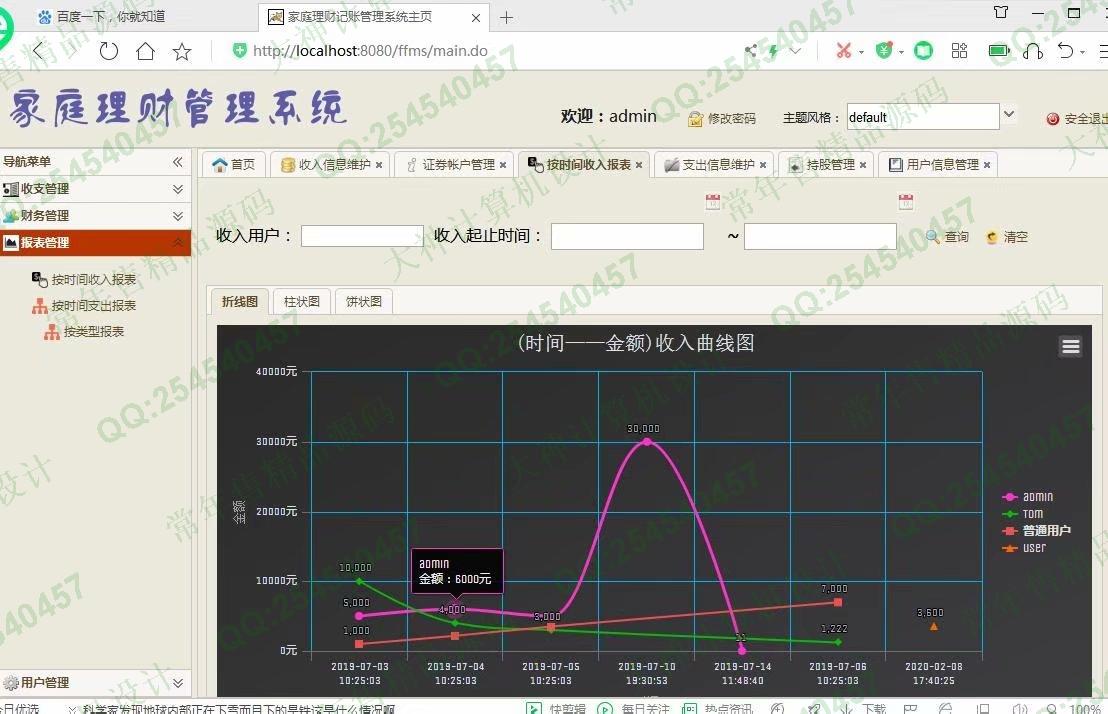1108x714 pixels.
Task: Select the 饼图 pie chart tab
Action: pos(364,301)
